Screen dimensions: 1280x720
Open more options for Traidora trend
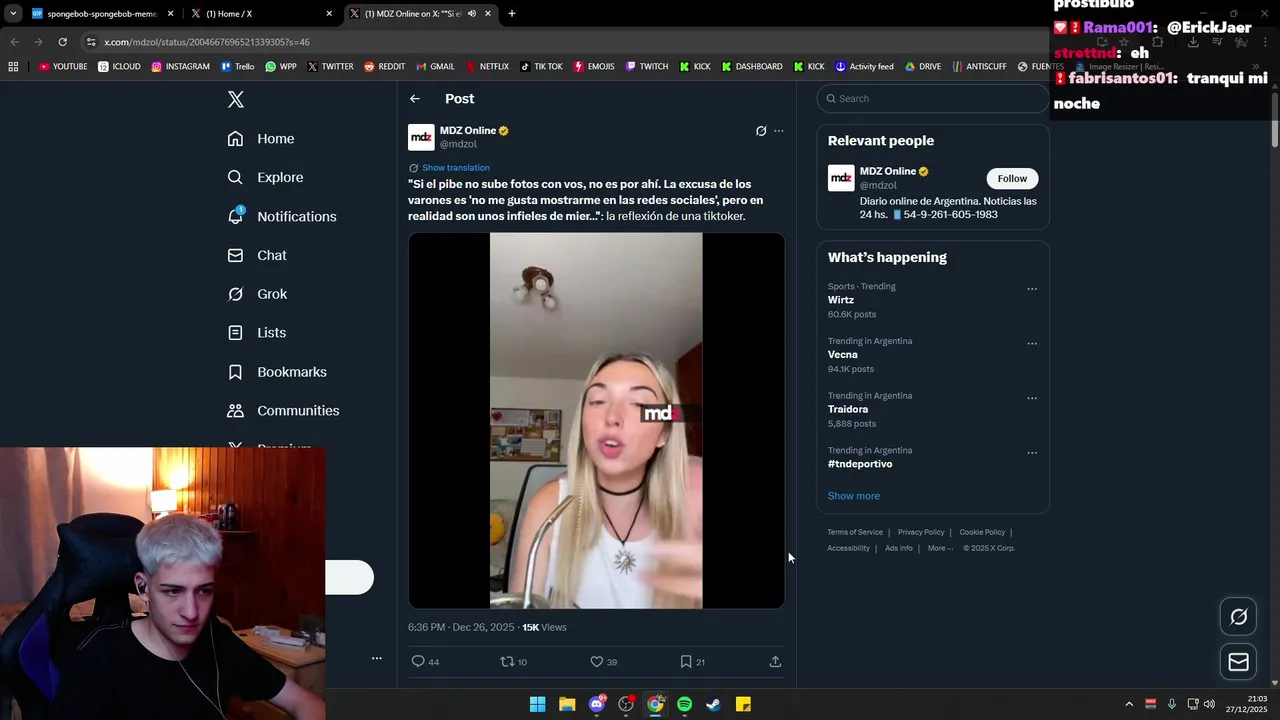click(x=1032, y=398)
